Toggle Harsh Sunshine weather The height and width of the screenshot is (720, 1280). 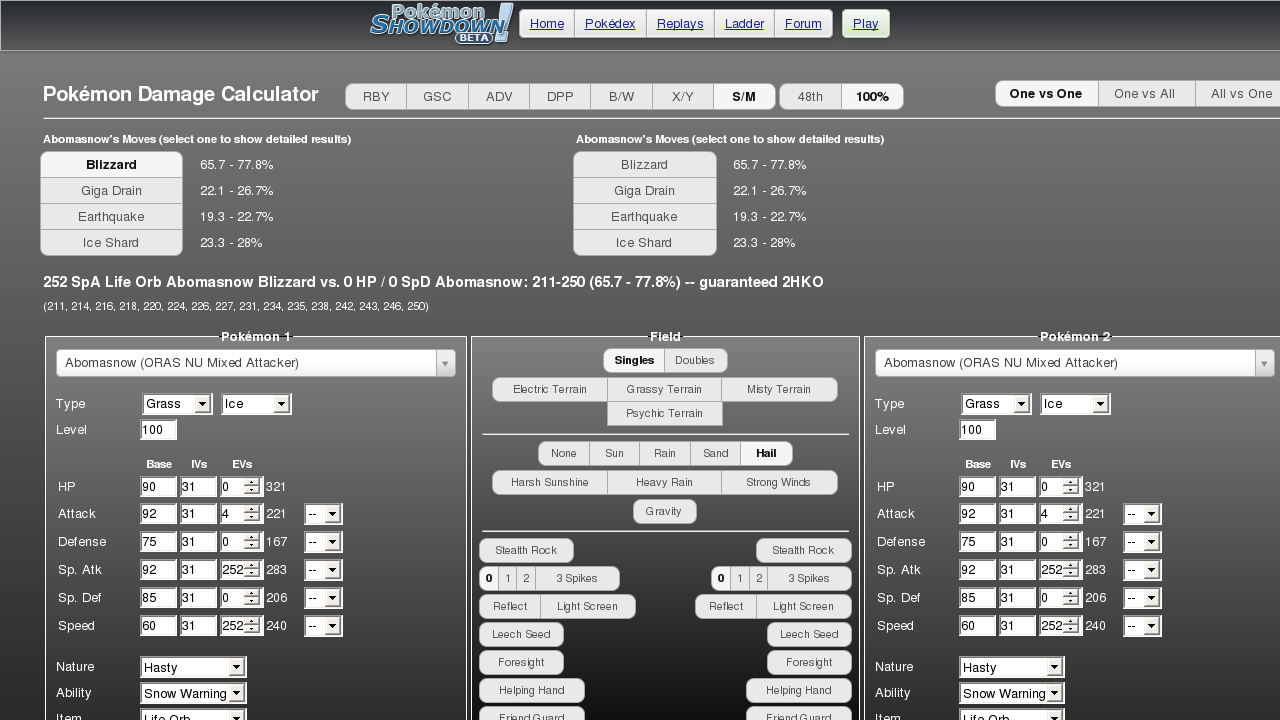click(550, 482)
